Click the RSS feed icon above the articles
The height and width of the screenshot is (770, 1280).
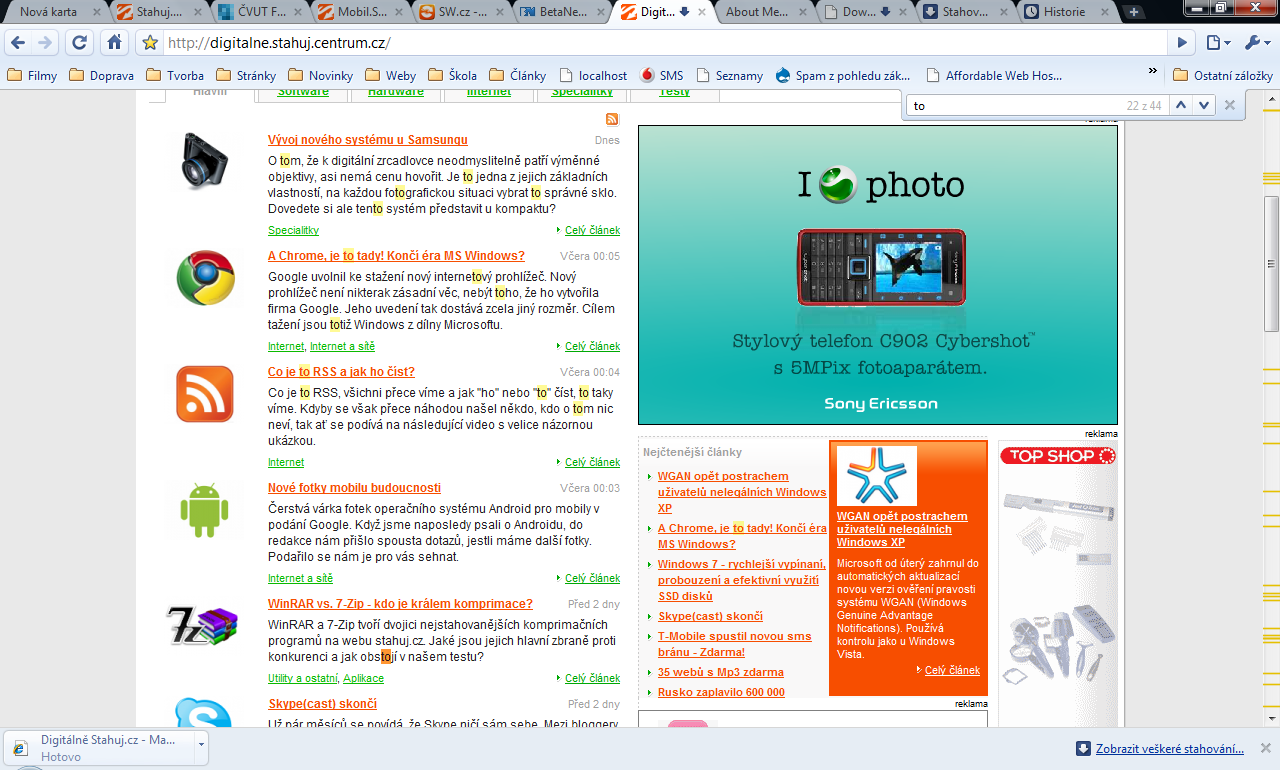coord(613,119)
